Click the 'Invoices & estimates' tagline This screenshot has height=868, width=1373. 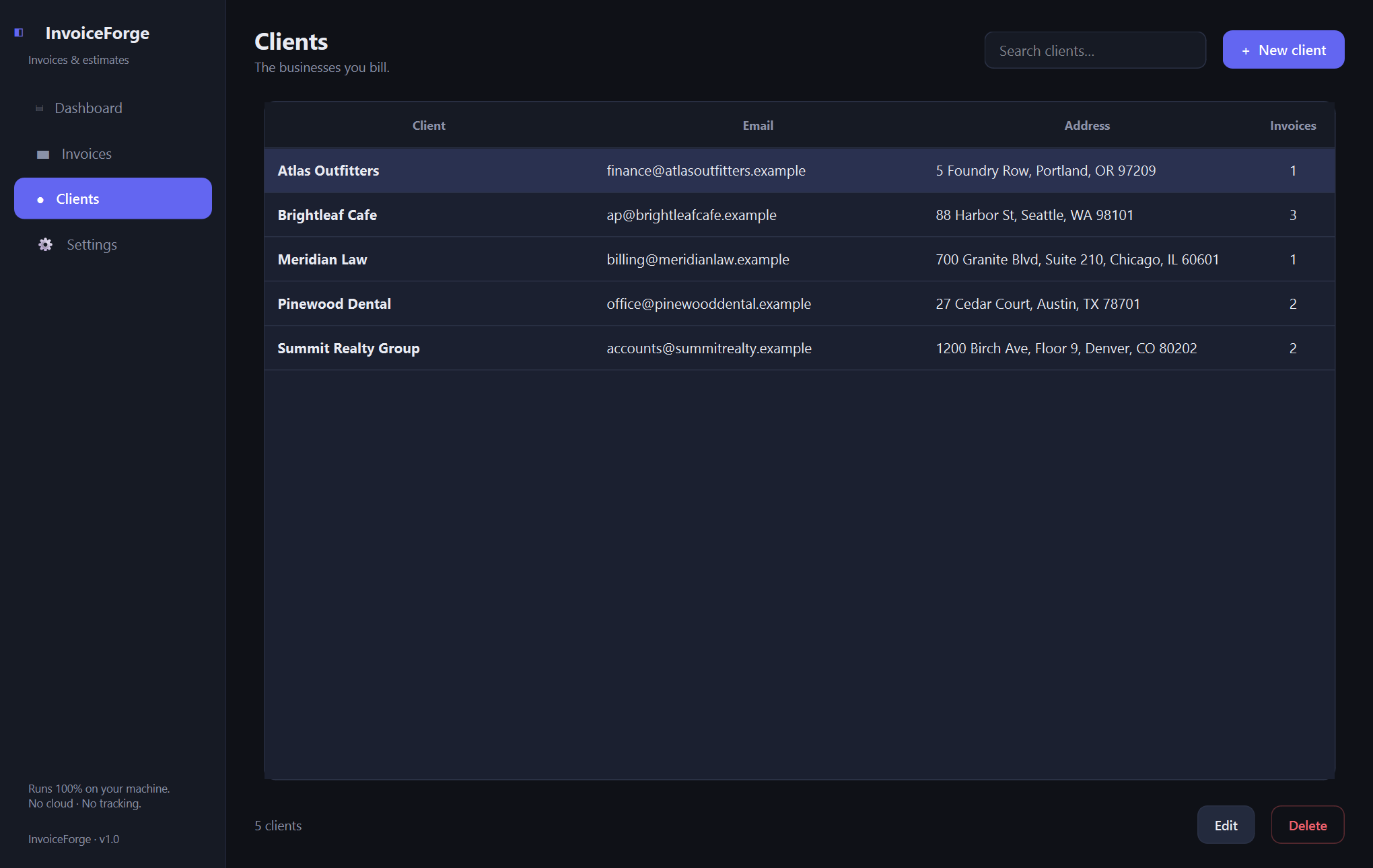[x=78, y=60]
